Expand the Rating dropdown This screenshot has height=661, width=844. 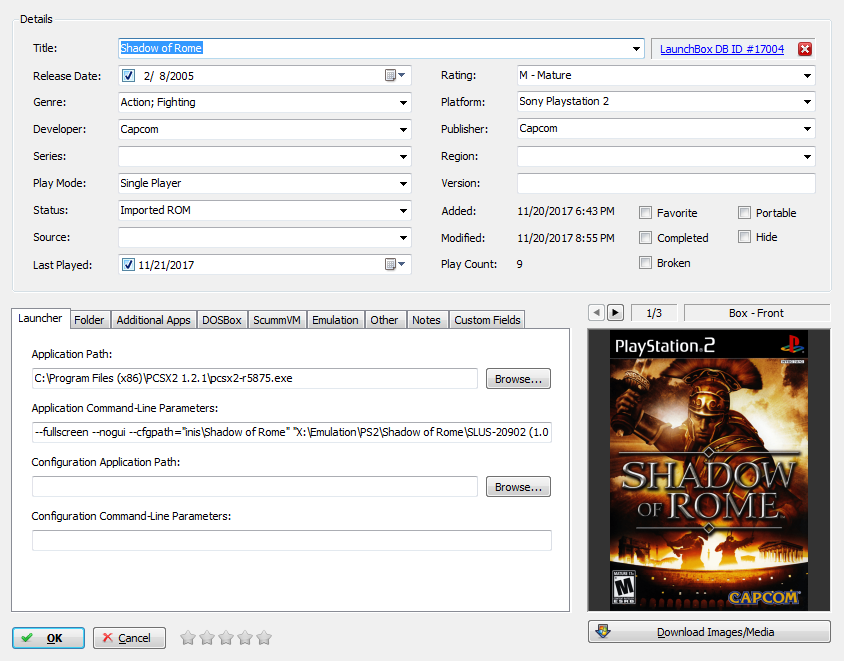tap(807, 75)
